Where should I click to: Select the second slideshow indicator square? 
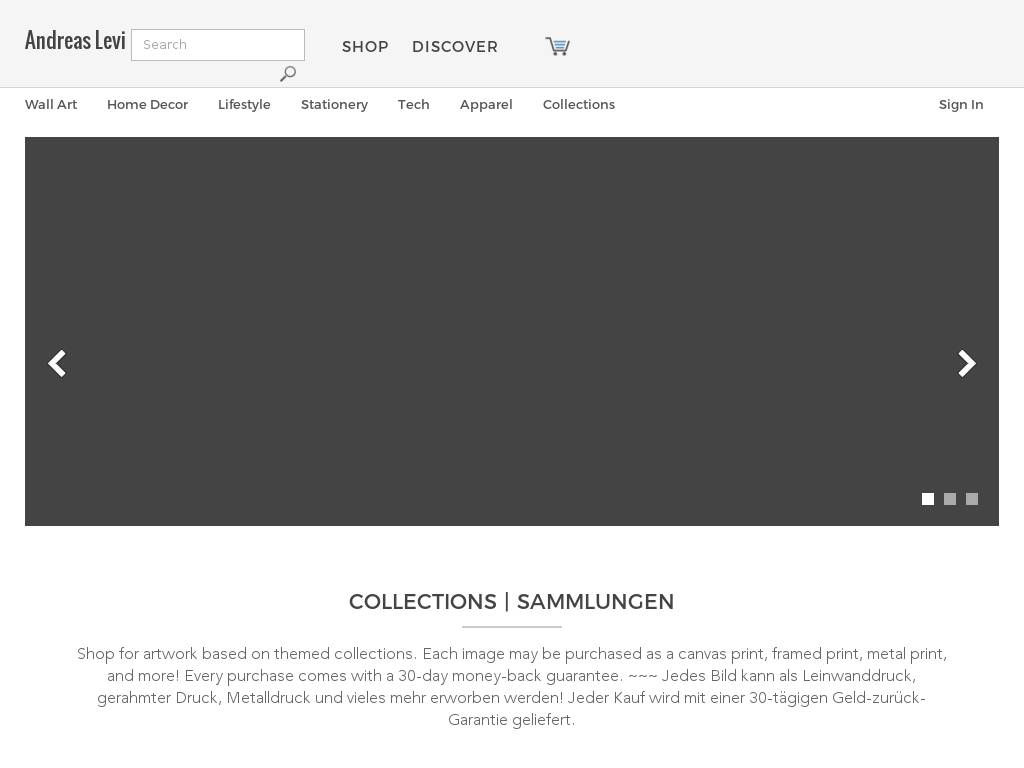tap(950, 499)
